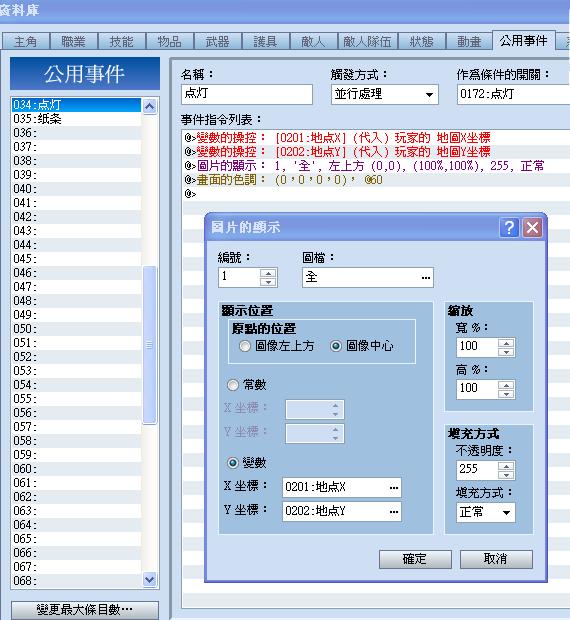Expand the 觸發方式 並行處理 dropdown

coord(429,95)
